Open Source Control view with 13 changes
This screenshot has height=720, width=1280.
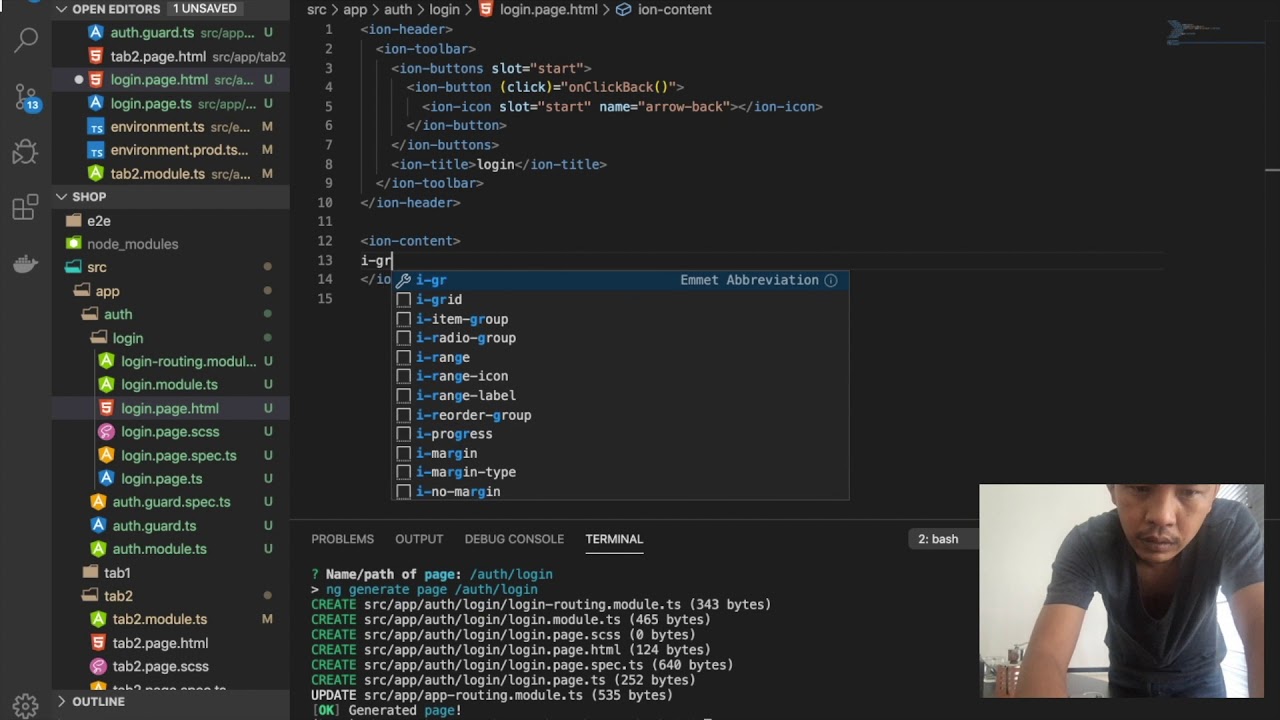pos(26,97)
